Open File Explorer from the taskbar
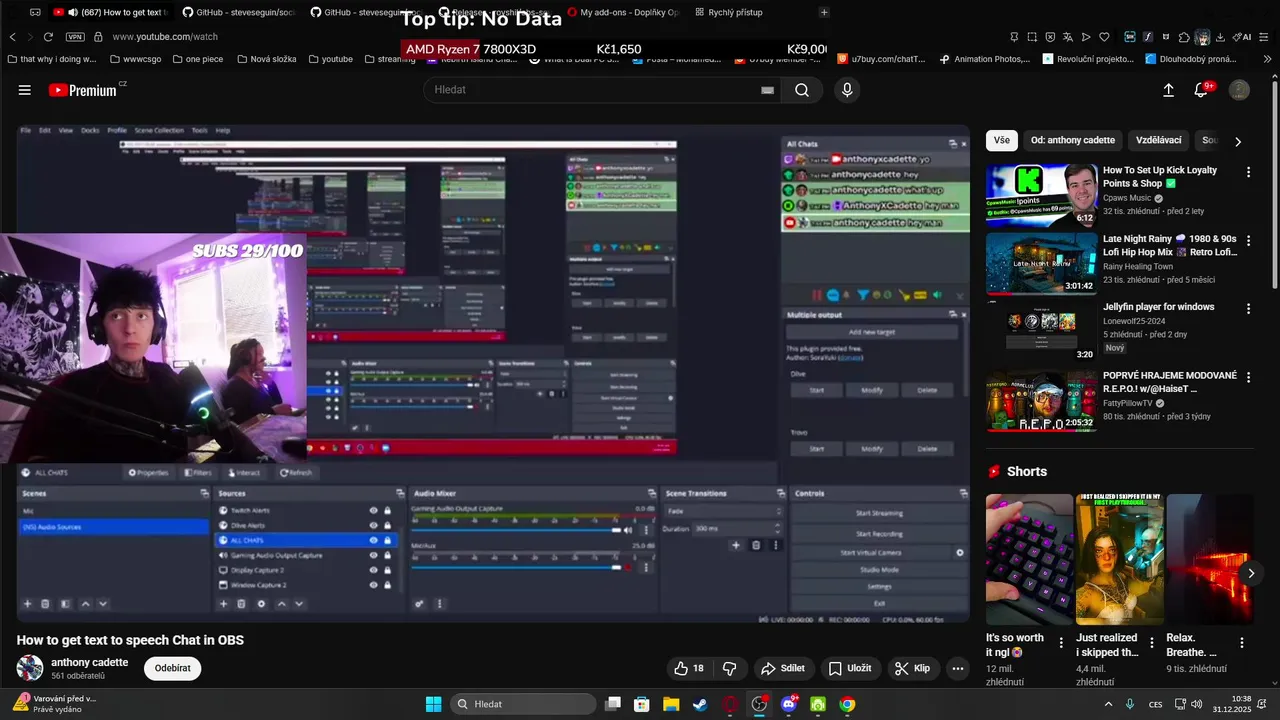Screen dimensions: 1280x720 pyautogui.click(x=671, y=704)
